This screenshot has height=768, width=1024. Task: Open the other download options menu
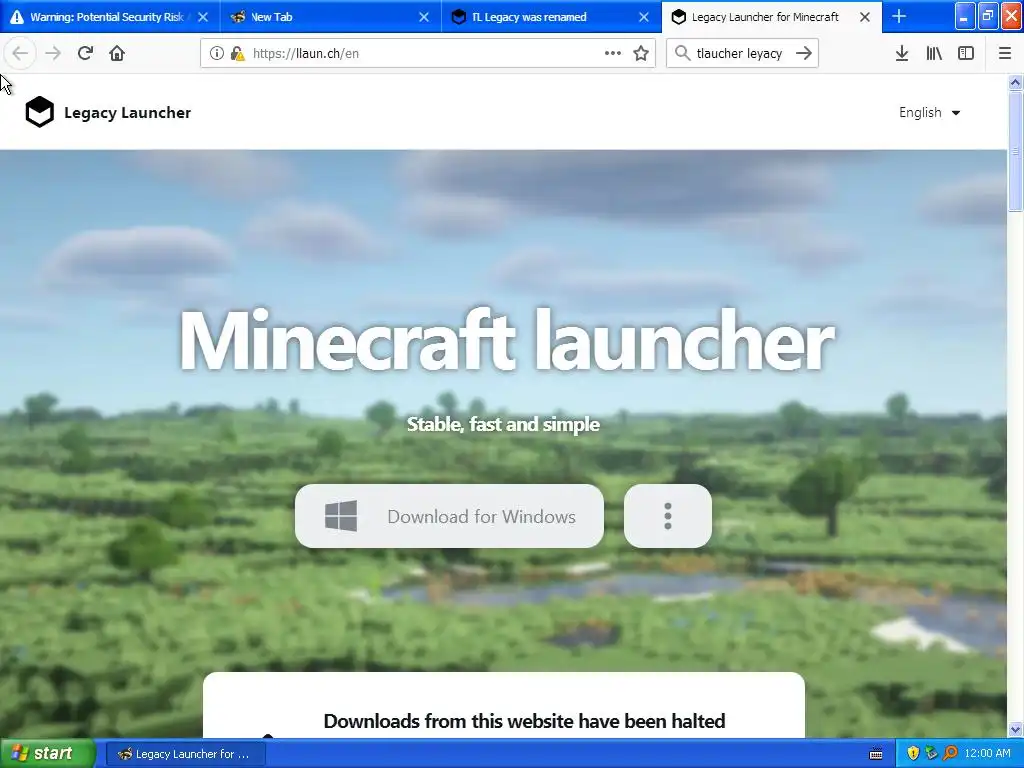pyautogui.click(x=667, y=516)
